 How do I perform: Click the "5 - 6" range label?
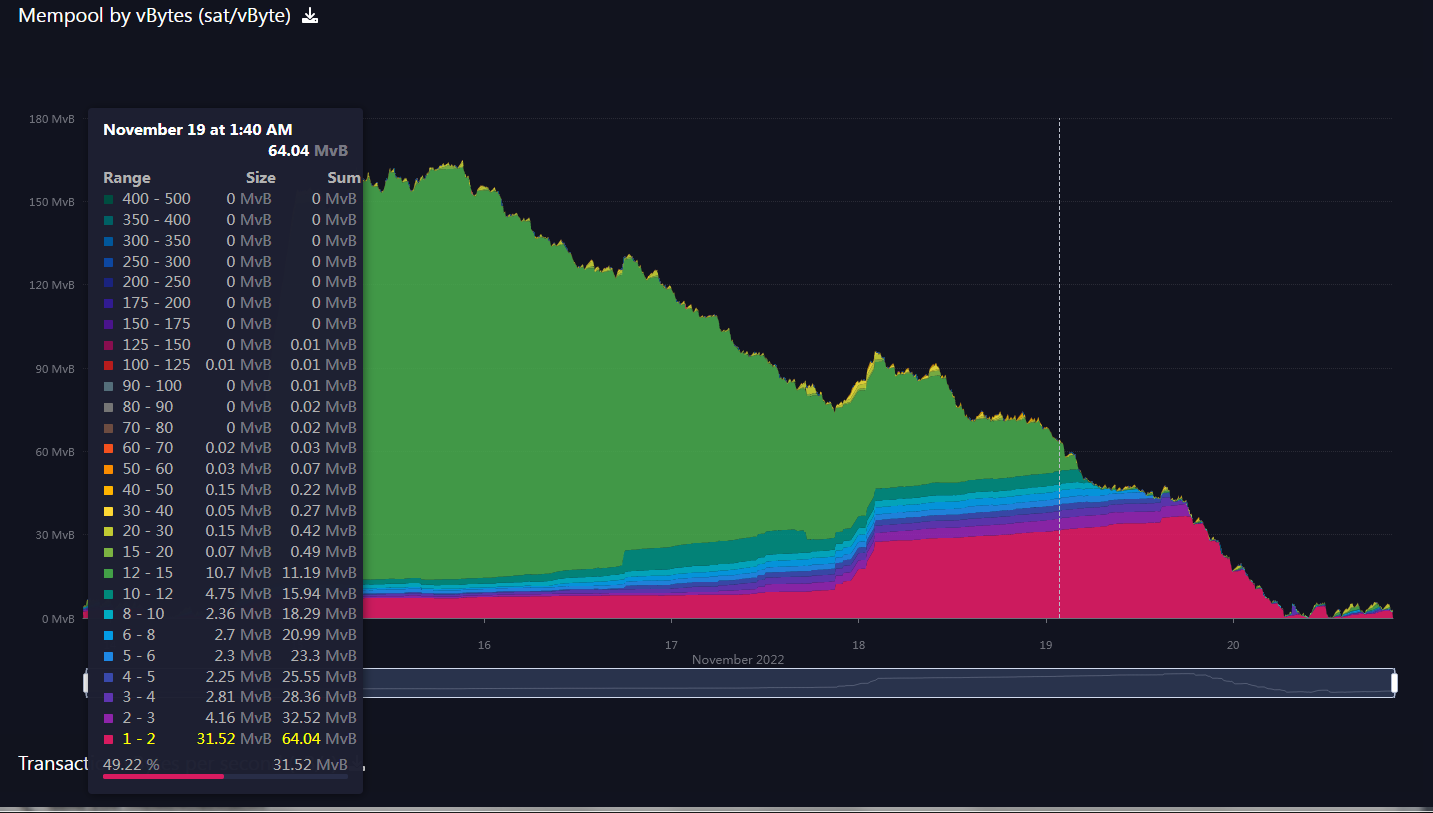click(x=139, y=656)
